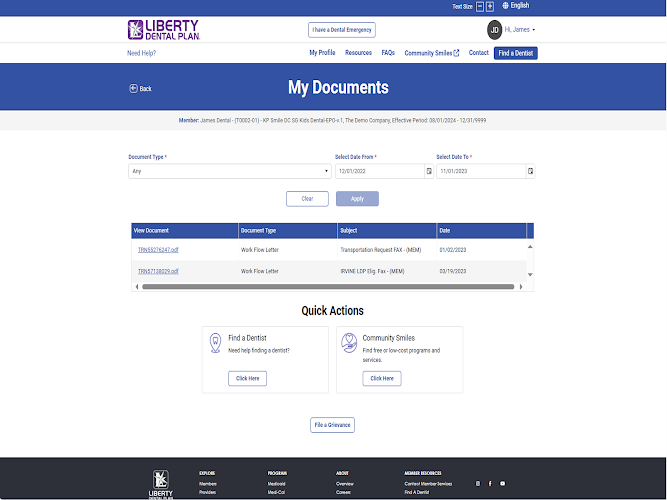Click the globe language icon
Screen dimensions: 667x500
(x=506, y=6)
